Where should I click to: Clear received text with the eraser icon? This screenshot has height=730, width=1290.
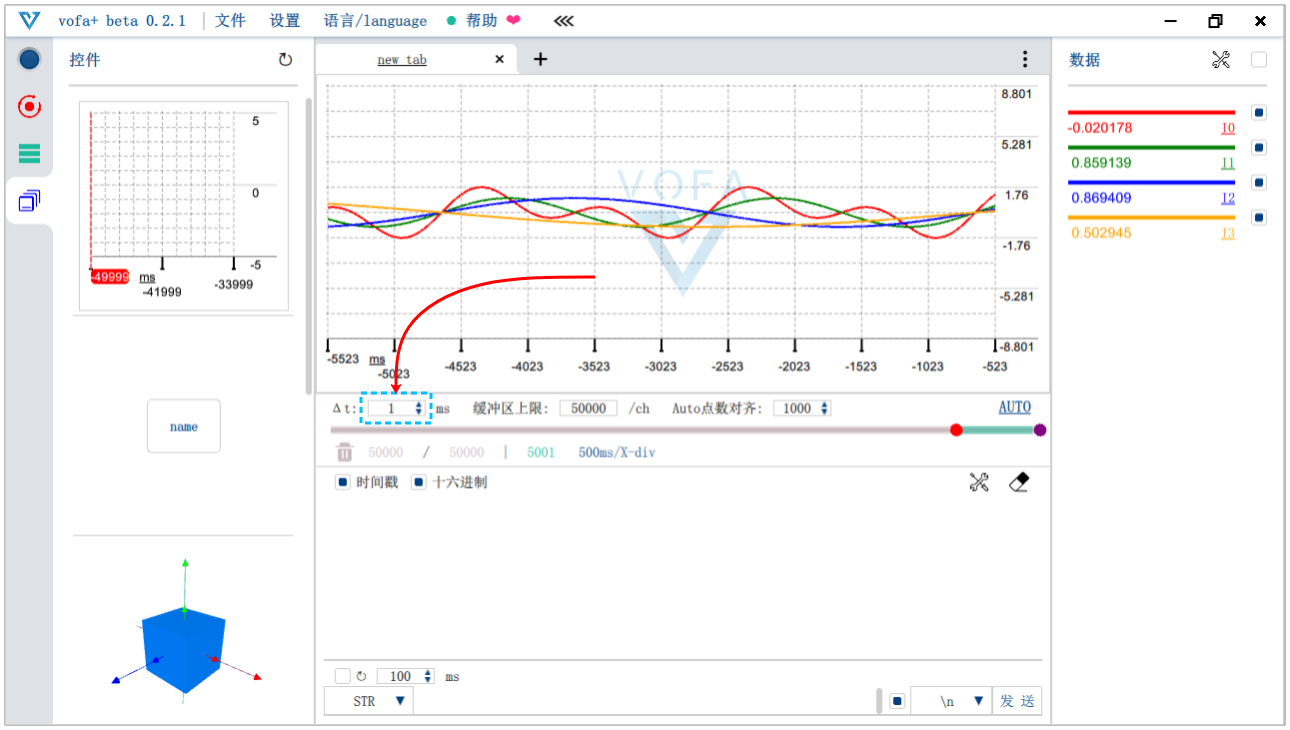[1019, 483]
